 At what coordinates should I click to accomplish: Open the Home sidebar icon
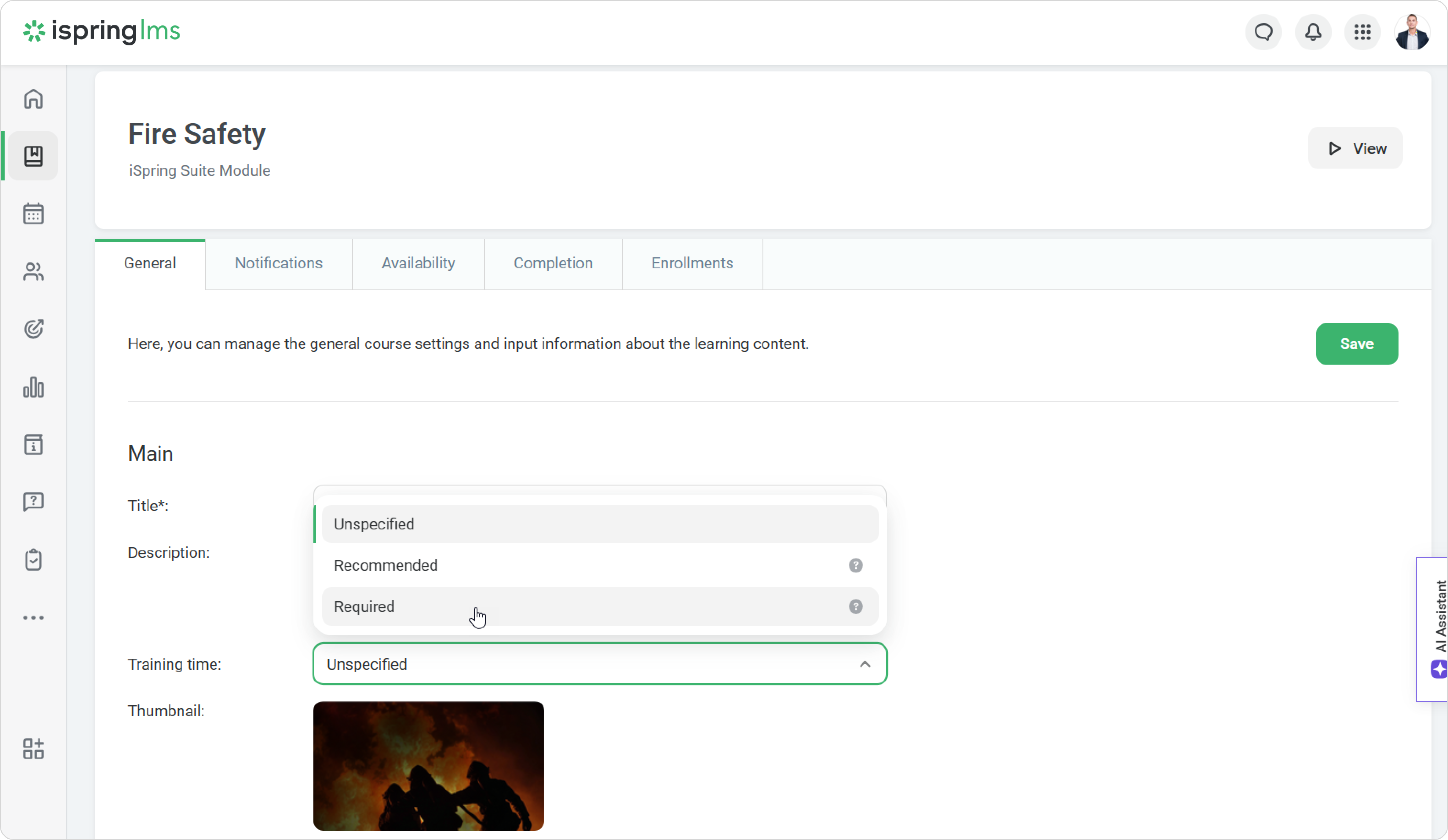[x=33, y=99]
